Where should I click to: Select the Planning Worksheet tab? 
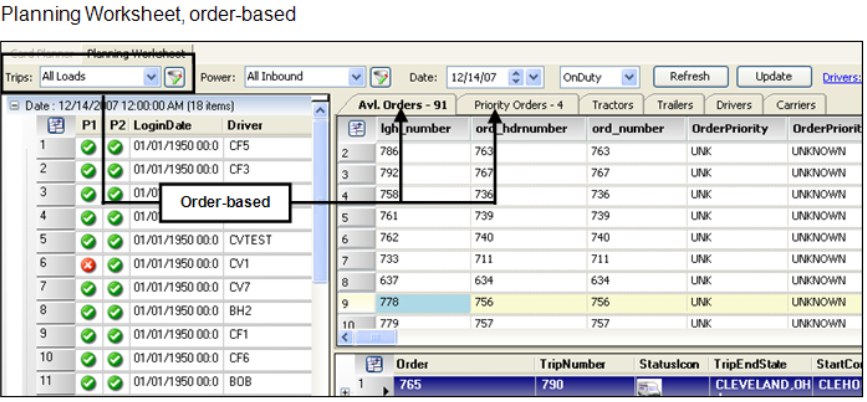pyautogui.click(x=136, y=54)
